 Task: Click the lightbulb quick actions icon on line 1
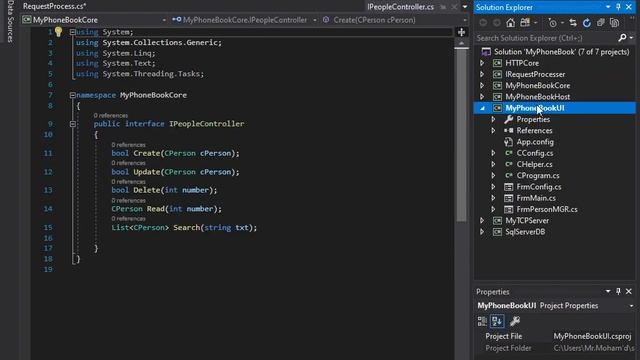[58, 32]
